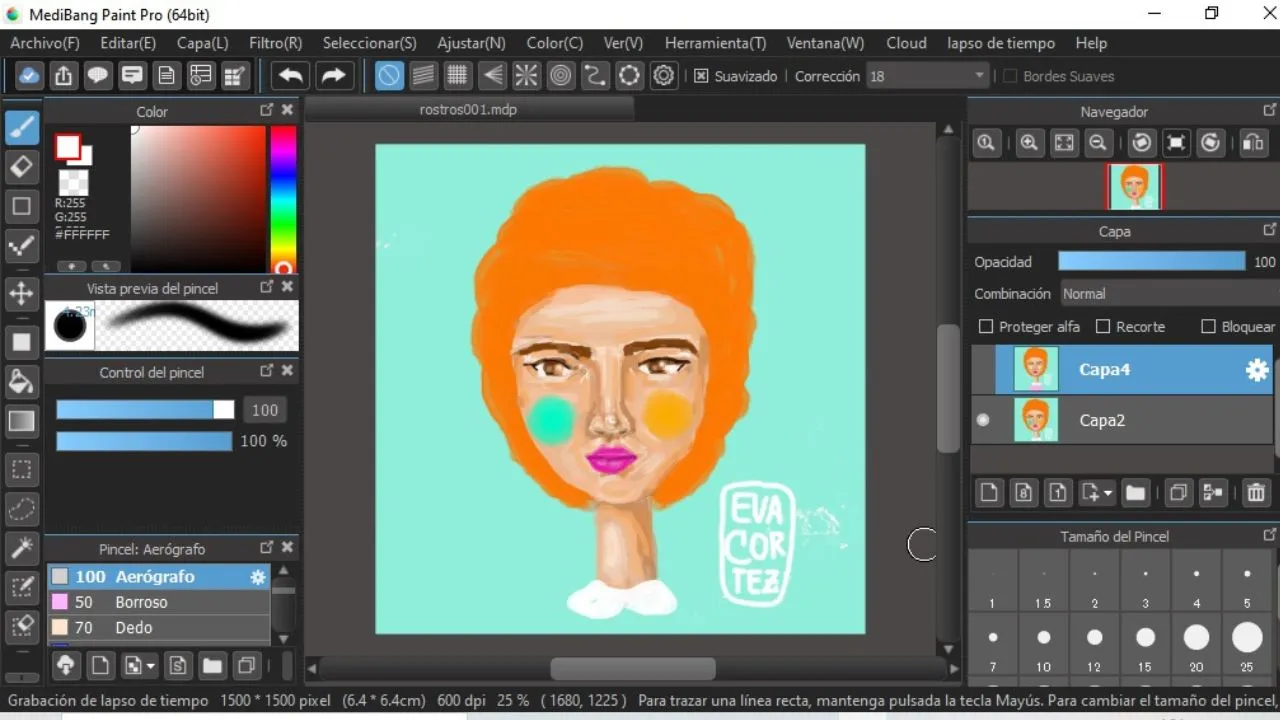
Task: Undock the Tamaño del Pincel panel
Action: 1270,536
